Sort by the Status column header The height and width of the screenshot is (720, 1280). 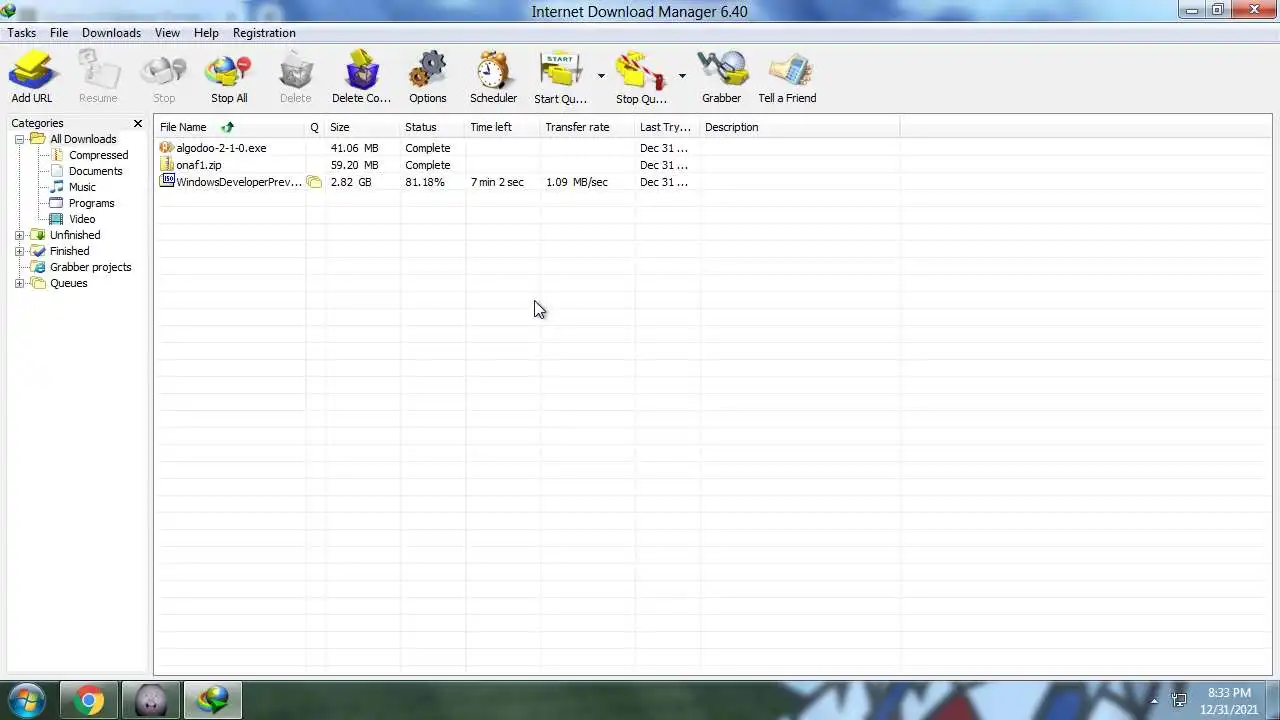tap(433, 127)
